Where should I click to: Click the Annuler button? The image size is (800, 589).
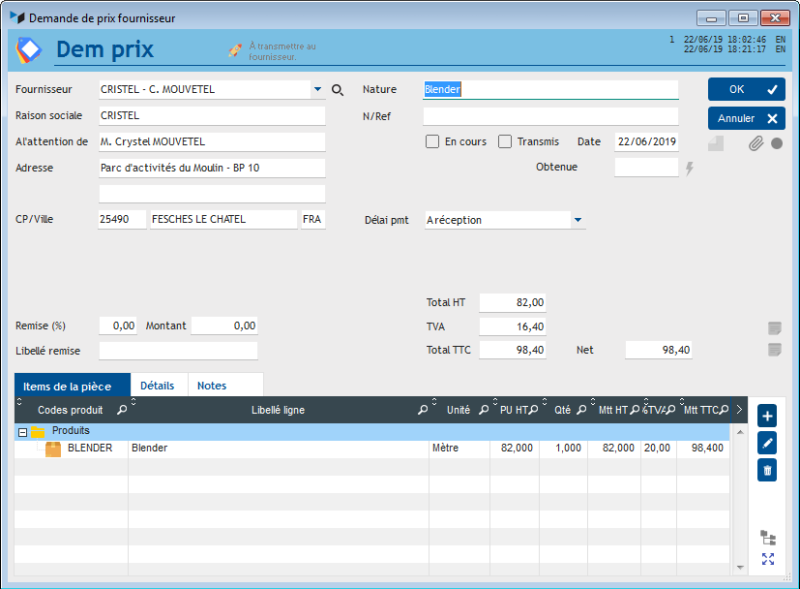click(746, 118)
